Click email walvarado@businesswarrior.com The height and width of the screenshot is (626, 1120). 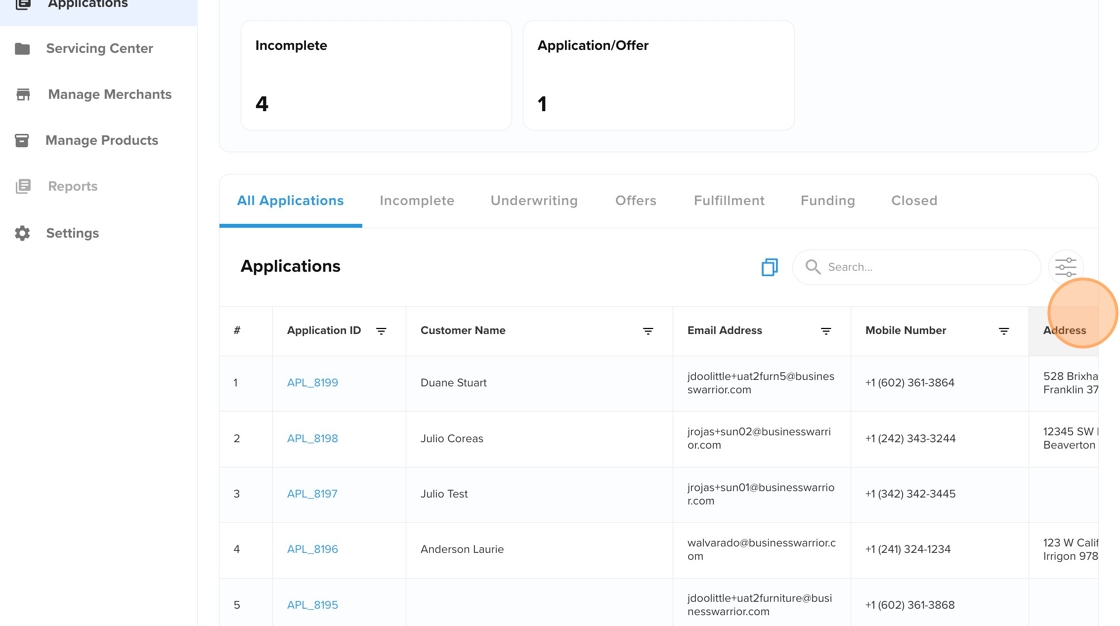(761, 550)
